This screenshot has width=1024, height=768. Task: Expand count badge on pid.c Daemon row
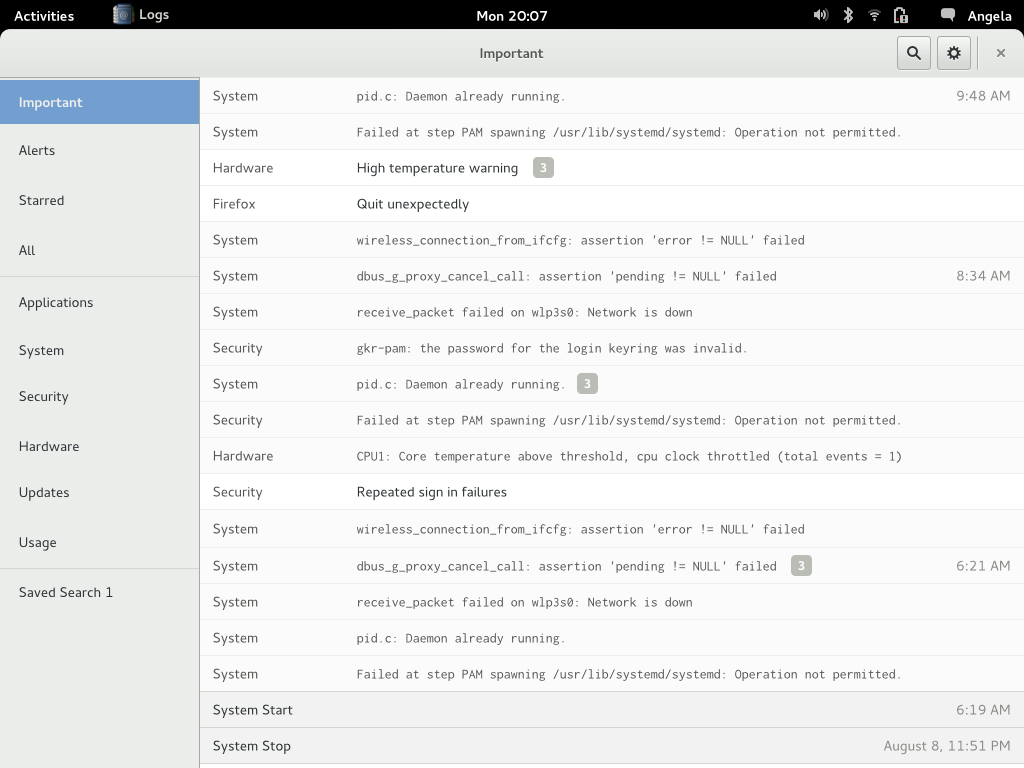[x=587, y=383]
